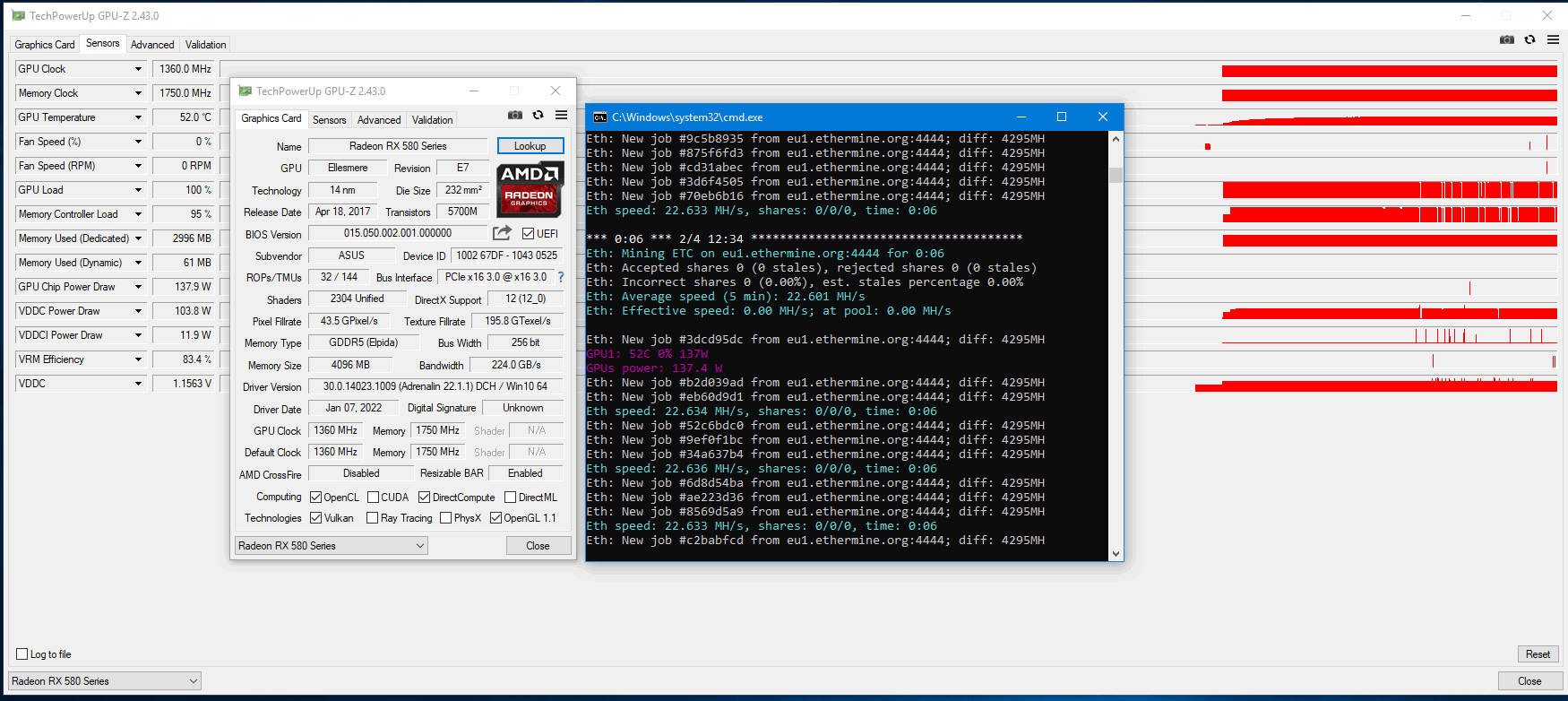Open the VRM Efficiency sensor dropdown
1568x701 pixels.
(138, 359)
